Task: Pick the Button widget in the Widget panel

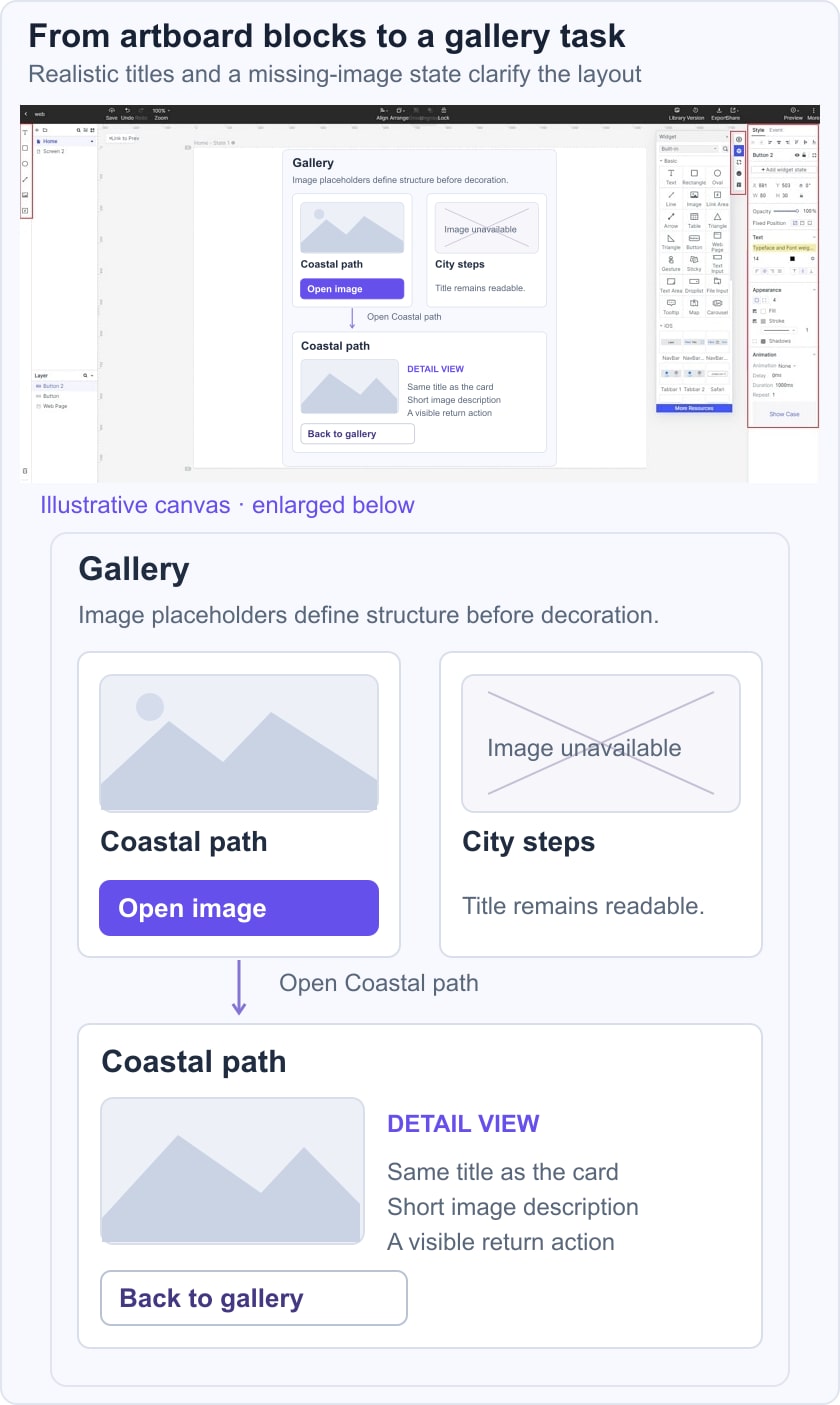Action: coord(694,242)
